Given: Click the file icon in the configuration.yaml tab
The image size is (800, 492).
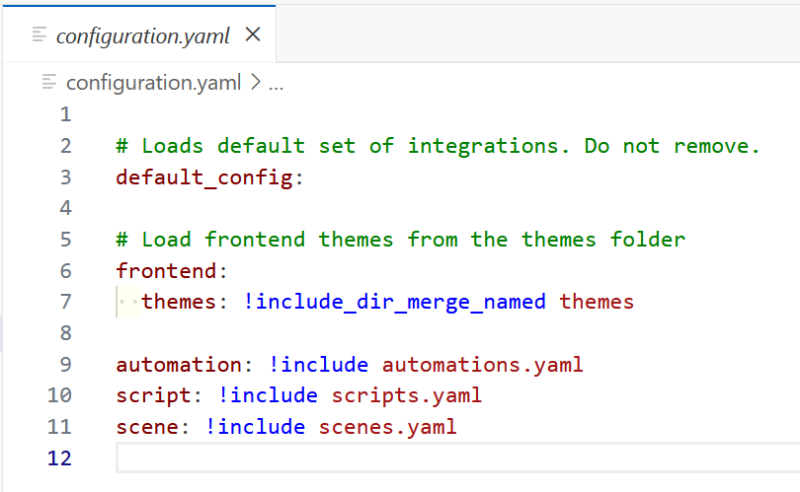Looking at the screenshot, I should 39,36.
